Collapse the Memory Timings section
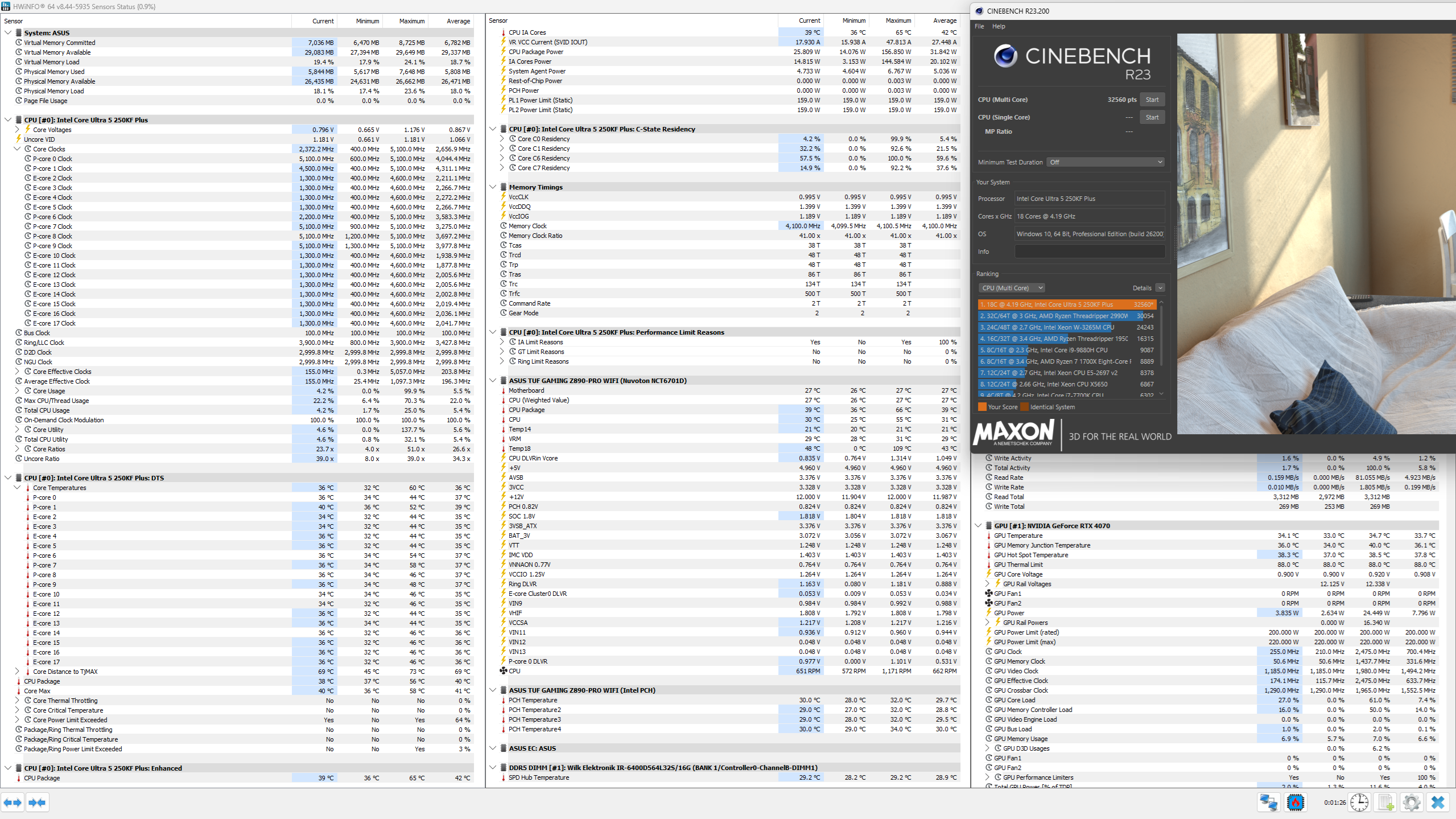The height and width of the screenshot is (819, 1456). pos(493,187)
